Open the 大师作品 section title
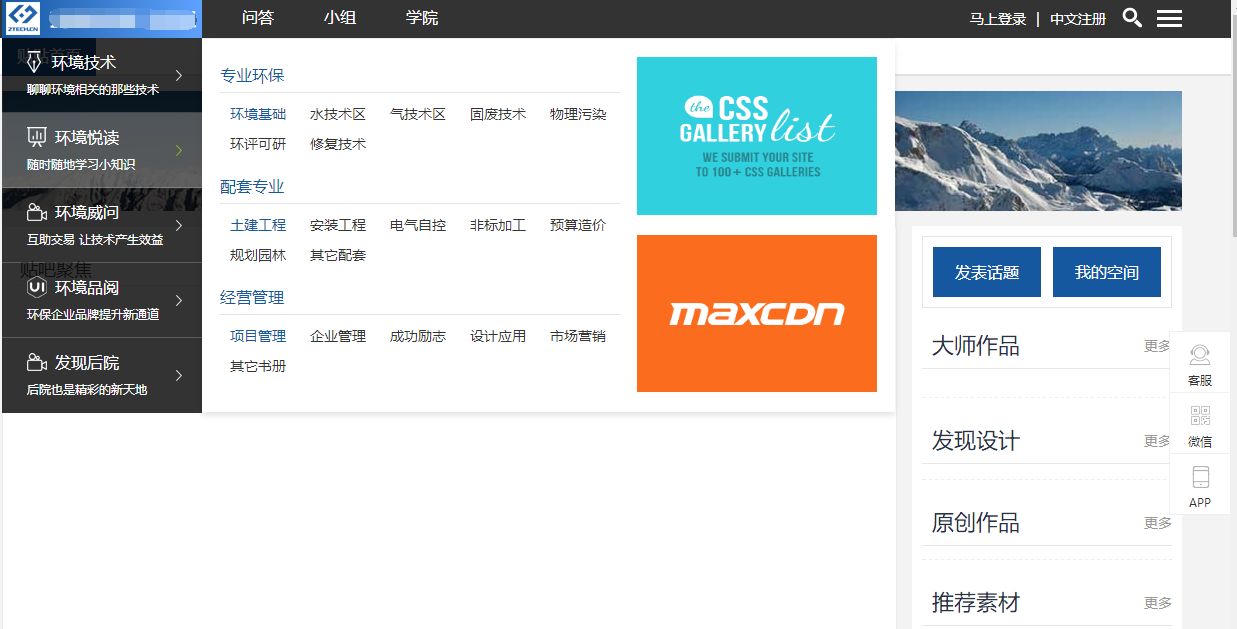Image resolution: width=1237 pixels, height=629 pixels. pyautogui.click(x=976, y=347)
